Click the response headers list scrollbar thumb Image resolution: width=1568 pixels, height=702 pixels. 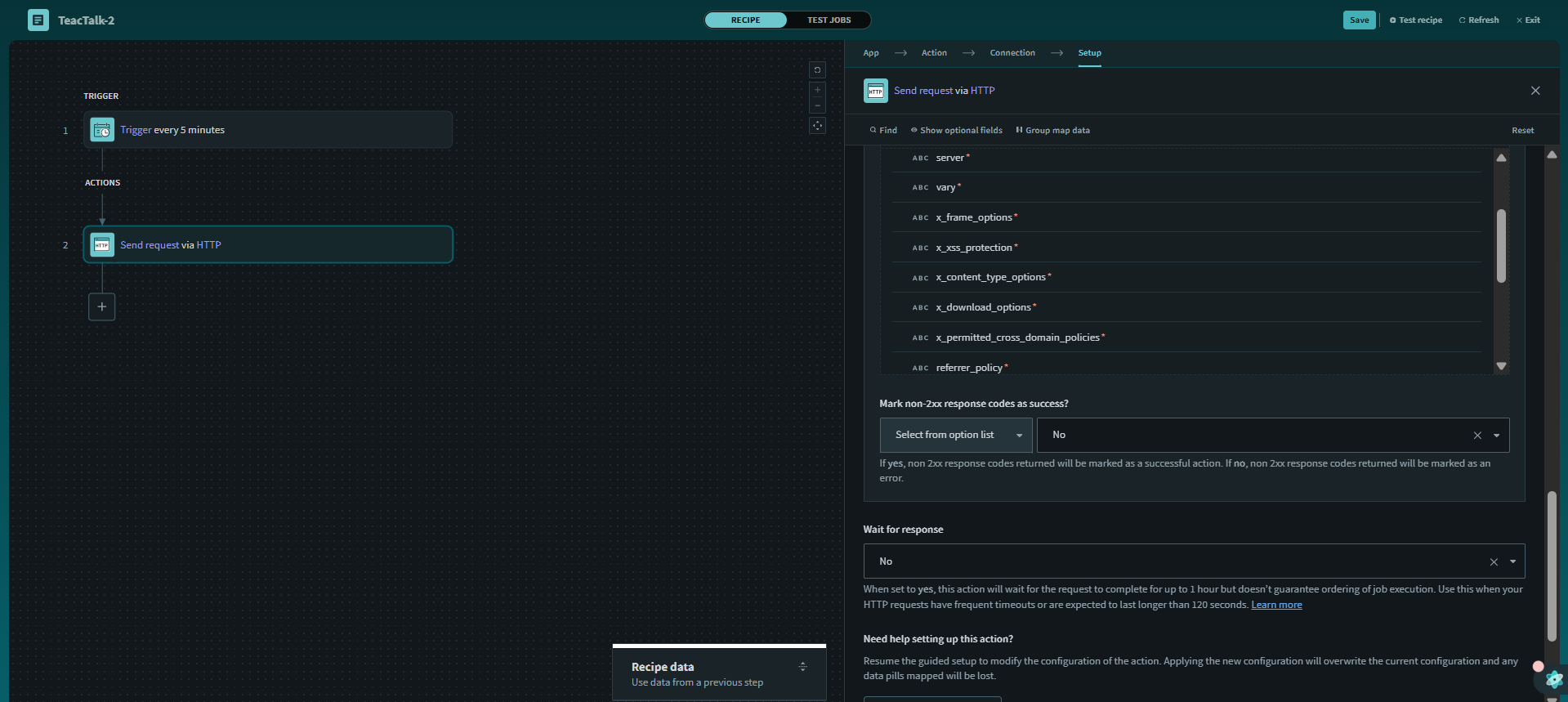(x=1501, y=246)
